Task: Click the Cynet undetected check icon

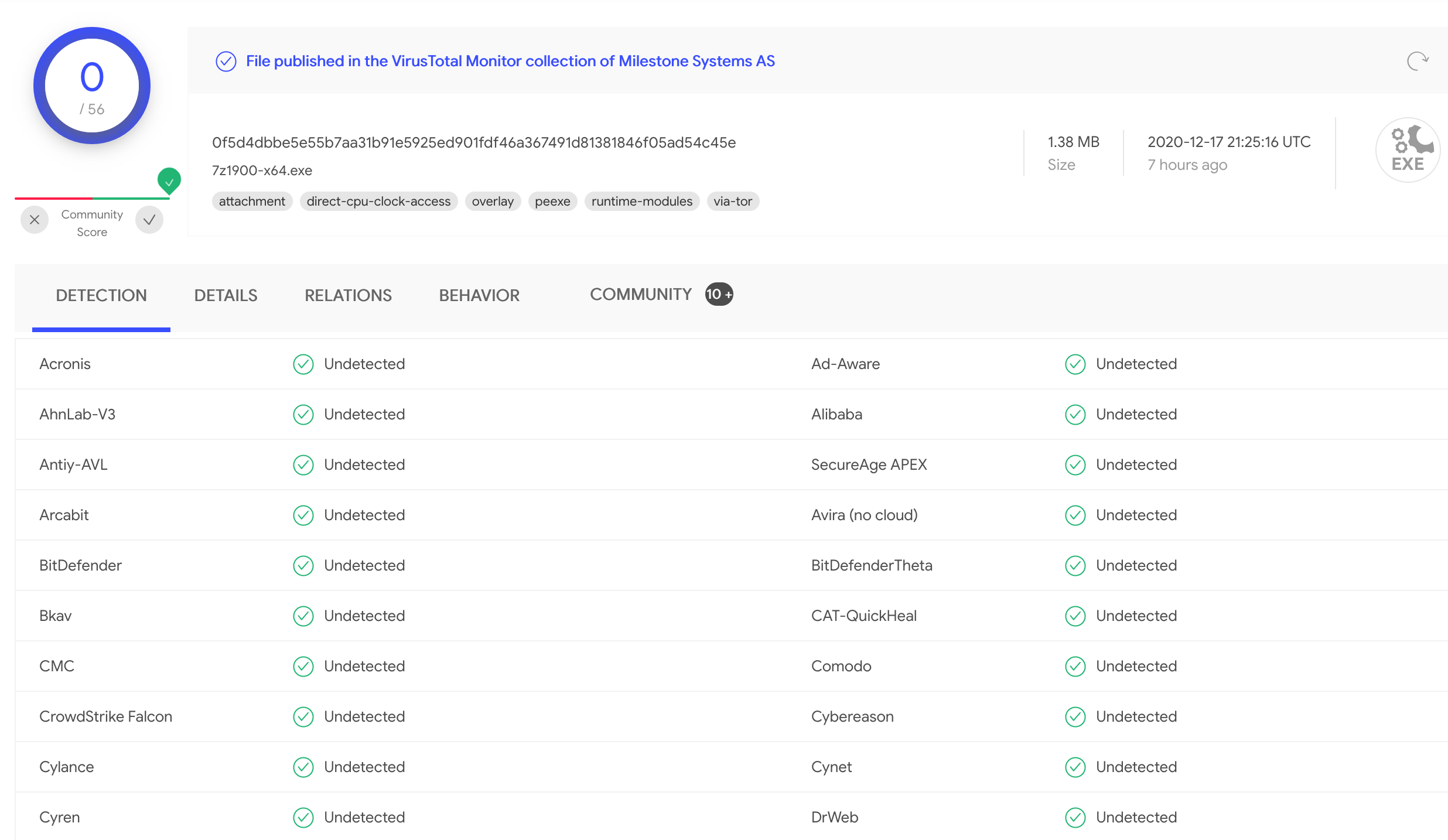Action: [1075, 767]
